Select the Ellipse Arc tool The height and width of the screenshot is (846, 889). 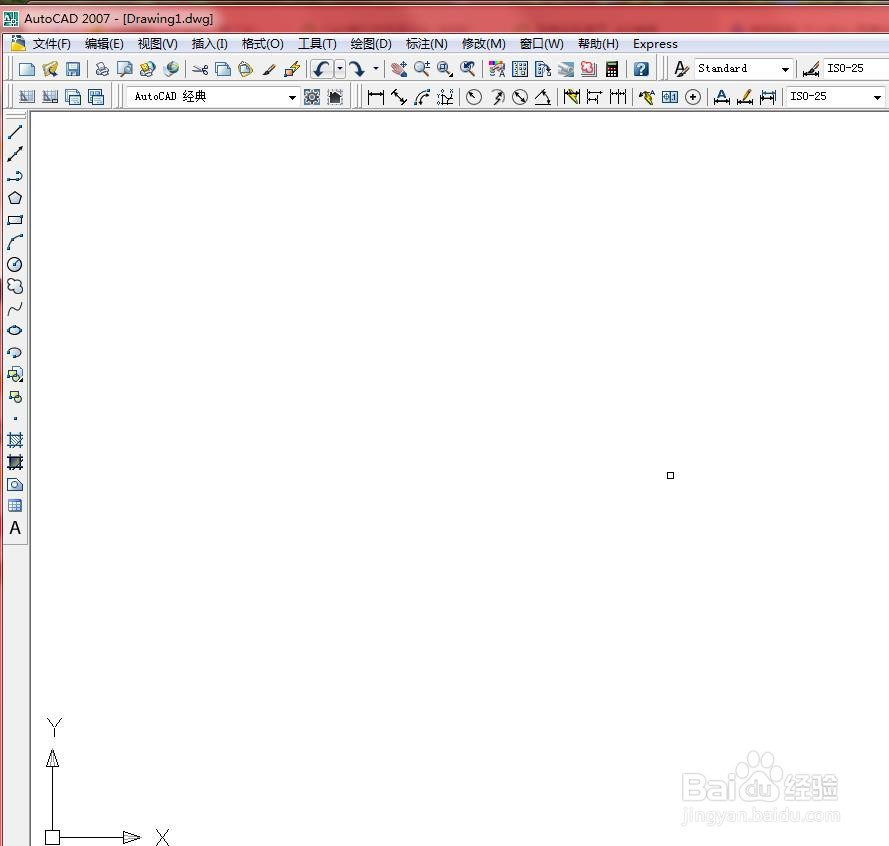(x=15, y=352)
